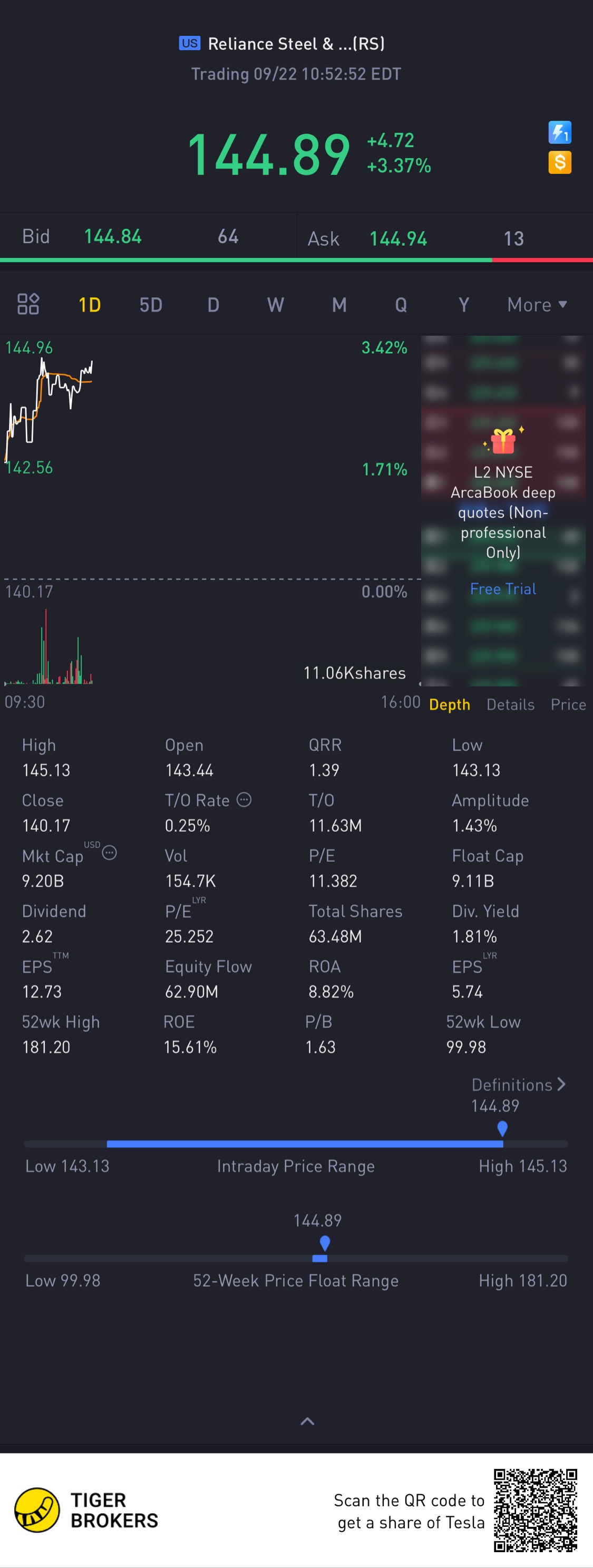The image size is (593, 1568).
Task: Select the Details tab
Action: tap(510, 704)
